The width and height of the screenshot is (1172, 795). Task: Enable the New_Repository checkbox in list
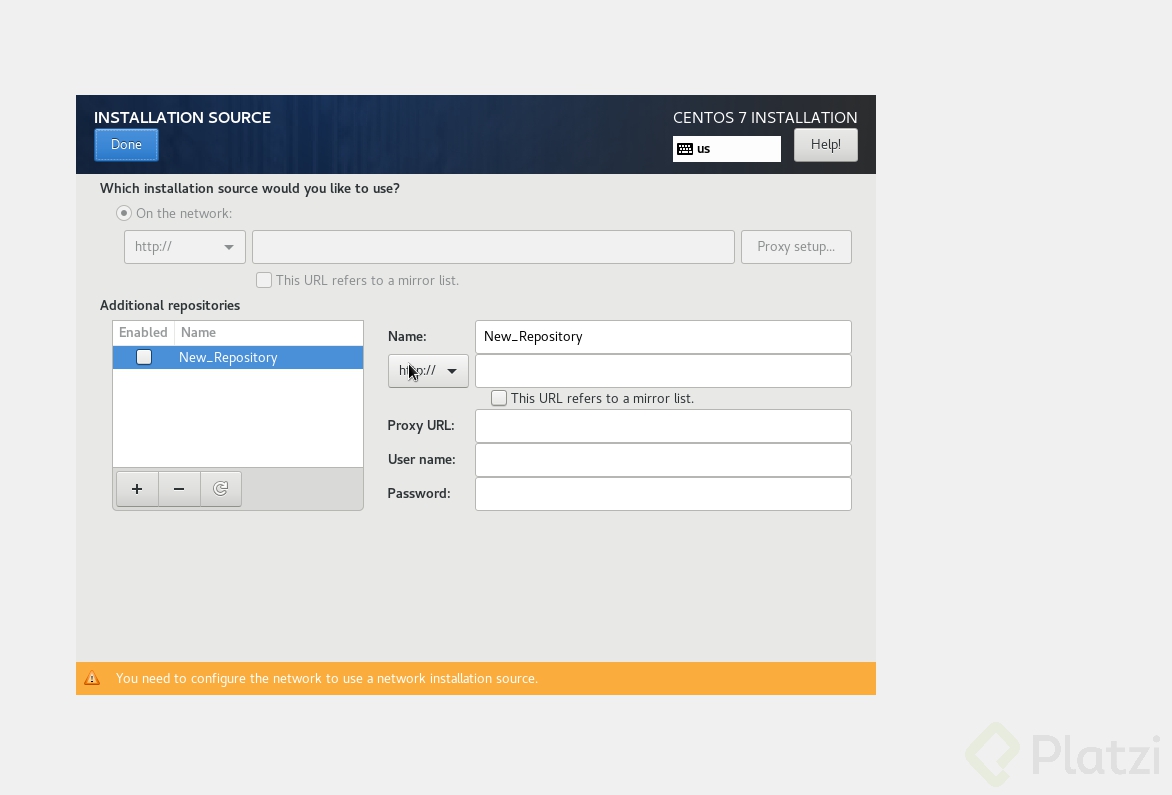tap(144, 357)
